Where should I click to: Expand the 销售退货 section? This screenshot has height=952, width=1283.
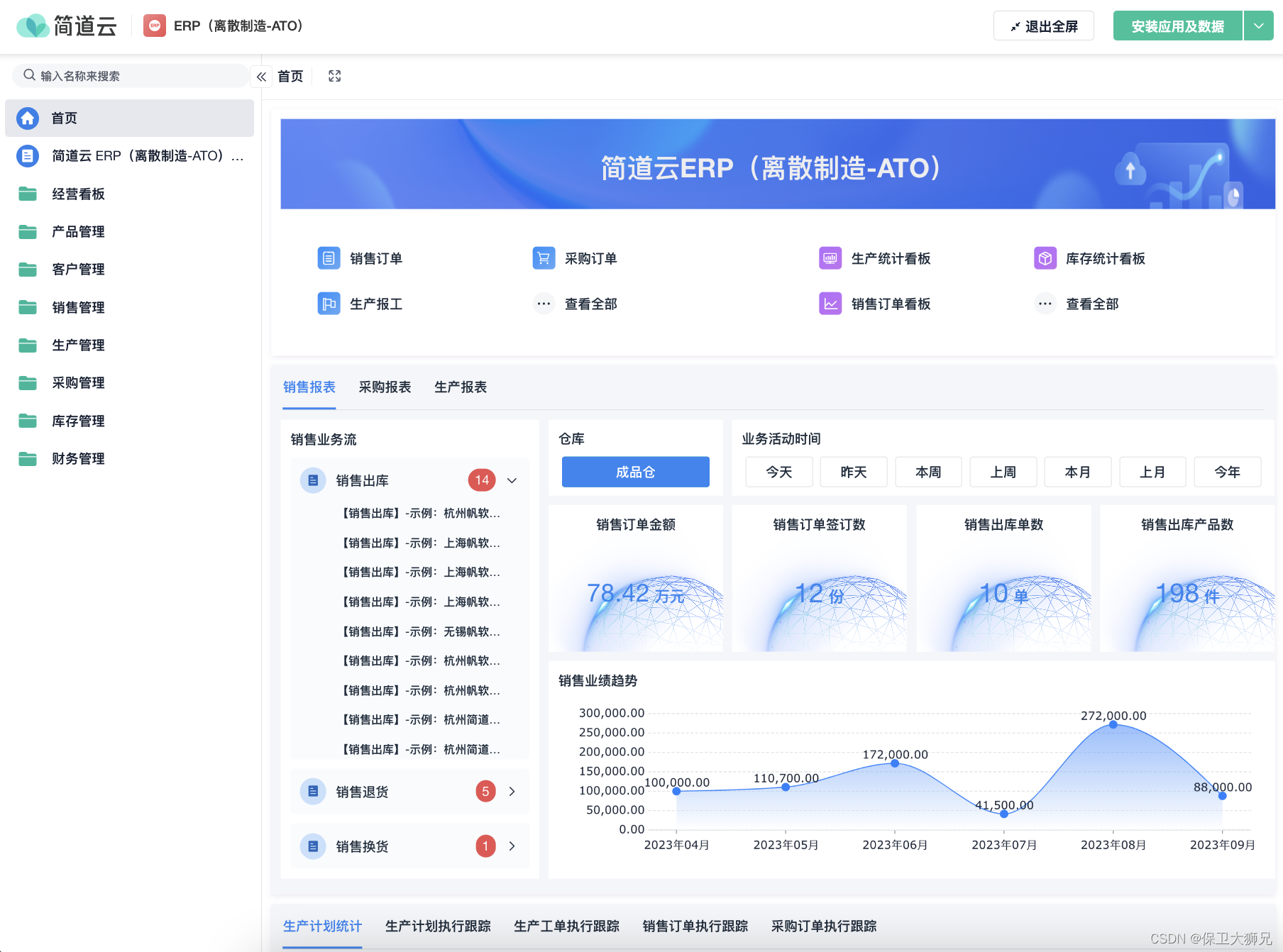click(x=512, y=792)
